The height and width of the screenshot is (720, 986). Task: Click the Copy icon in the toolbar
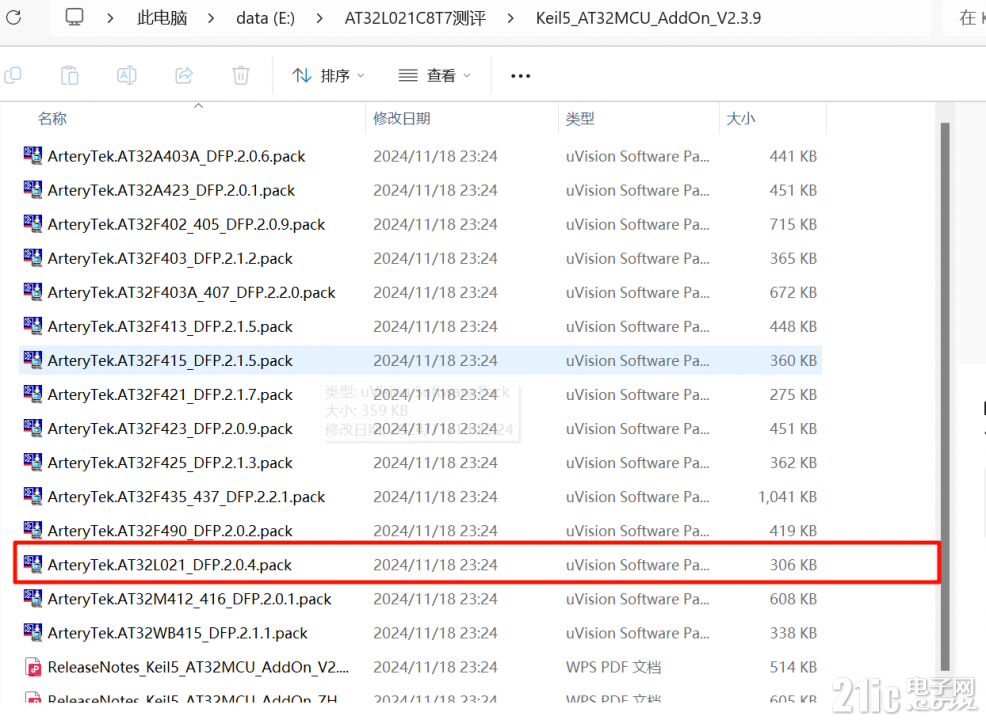[x=13, y=75]
